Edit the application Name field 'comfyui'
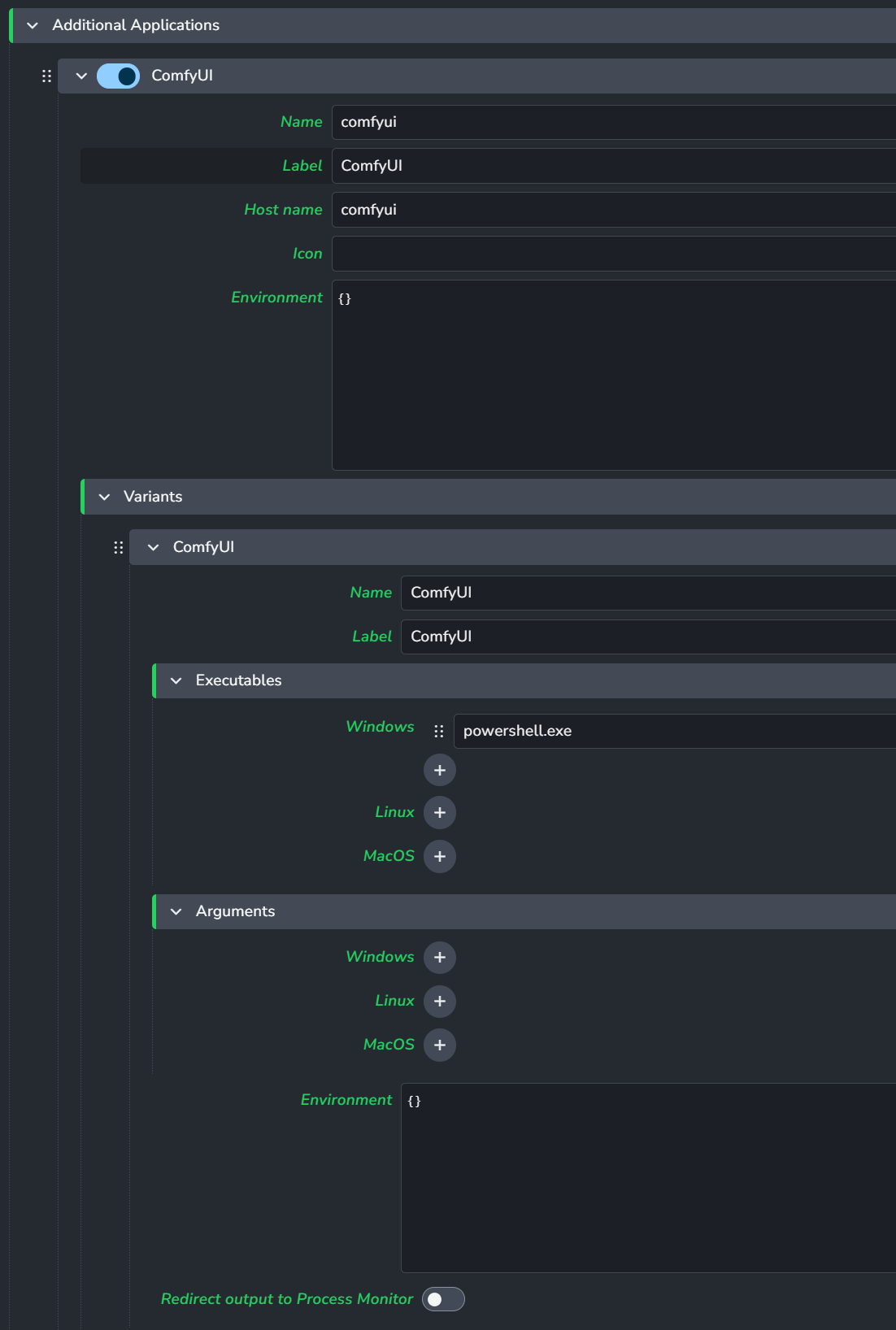Screen dimensions: 896x1330 [x=614, y=122]
